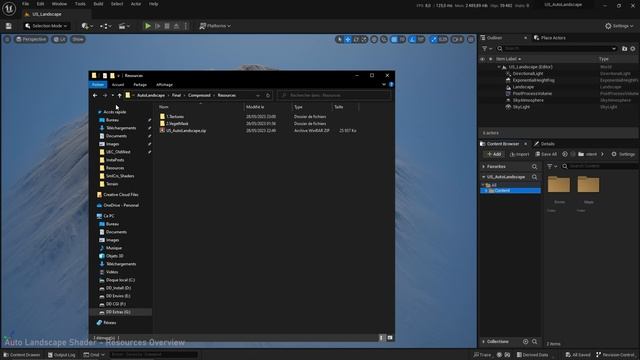Click the stop simulation button
This screenshot has width=640, height=360.
(167, 26)
